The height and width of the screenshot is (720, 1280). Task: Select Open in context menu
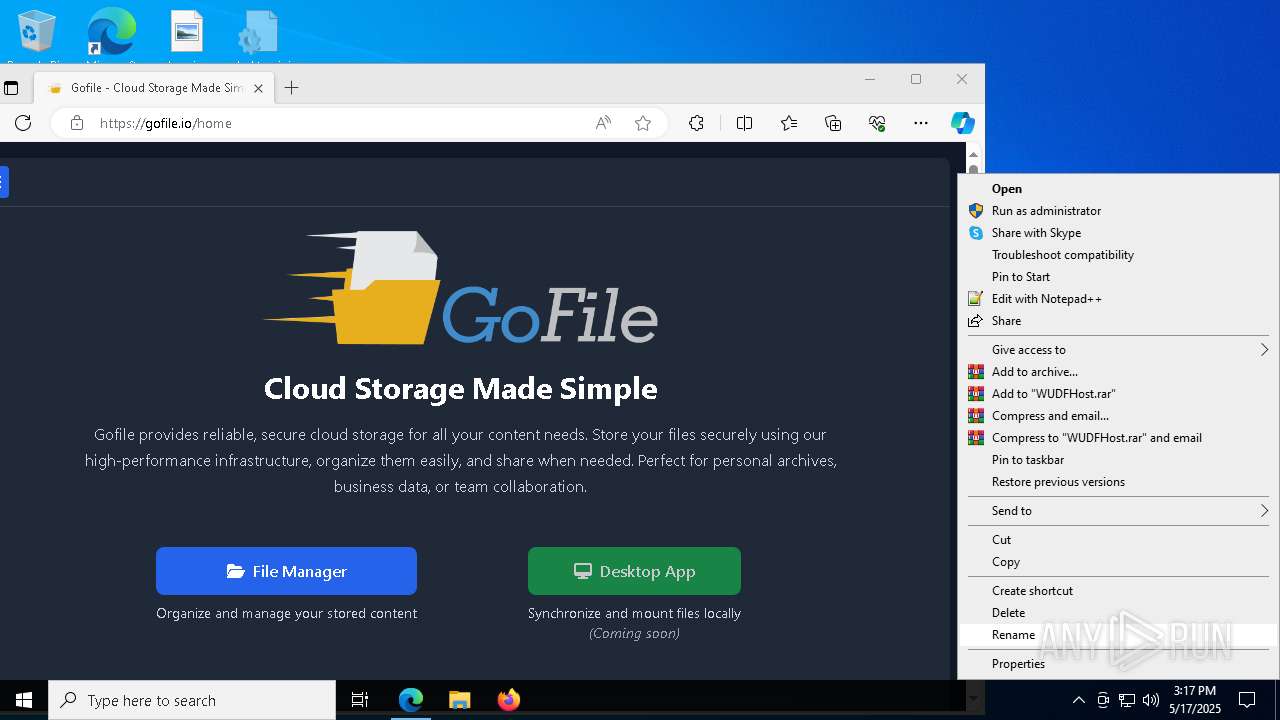click(1118, 189)
